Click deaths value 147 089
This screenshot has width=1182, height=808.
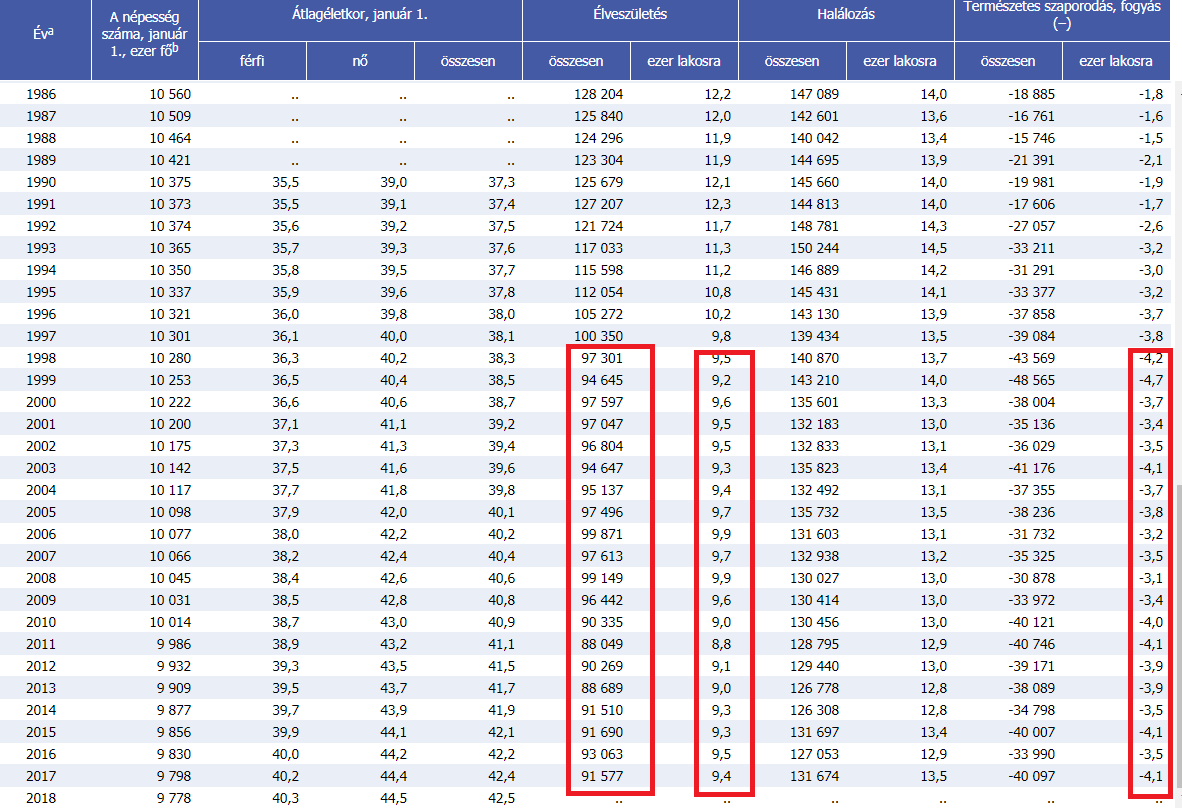(814, 94)
